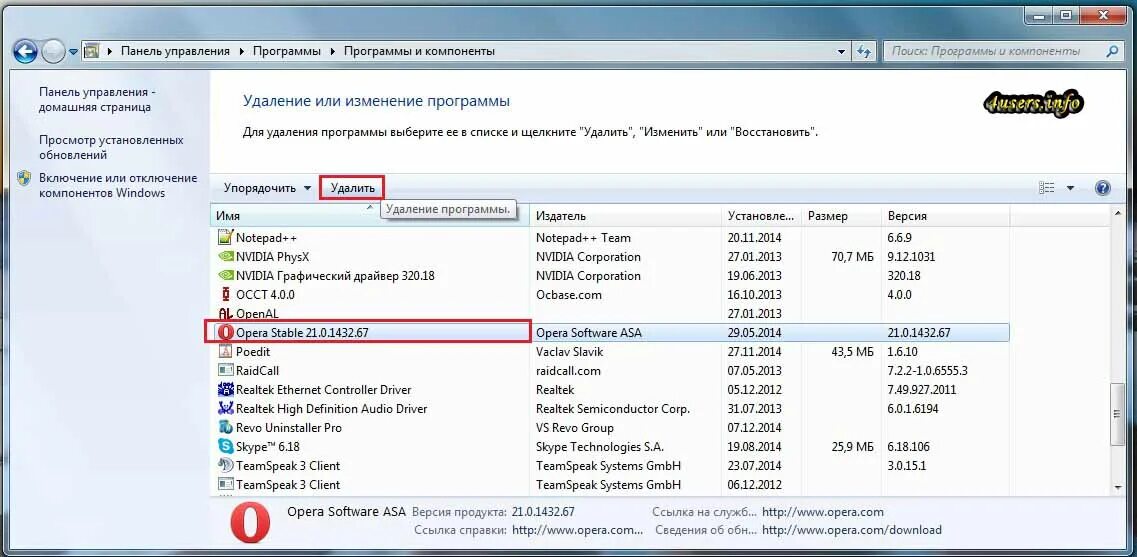The height and width of the screenshot is (557, 1137).
Task: Click the Skype 6.18 icon
Action: point(225,447)
